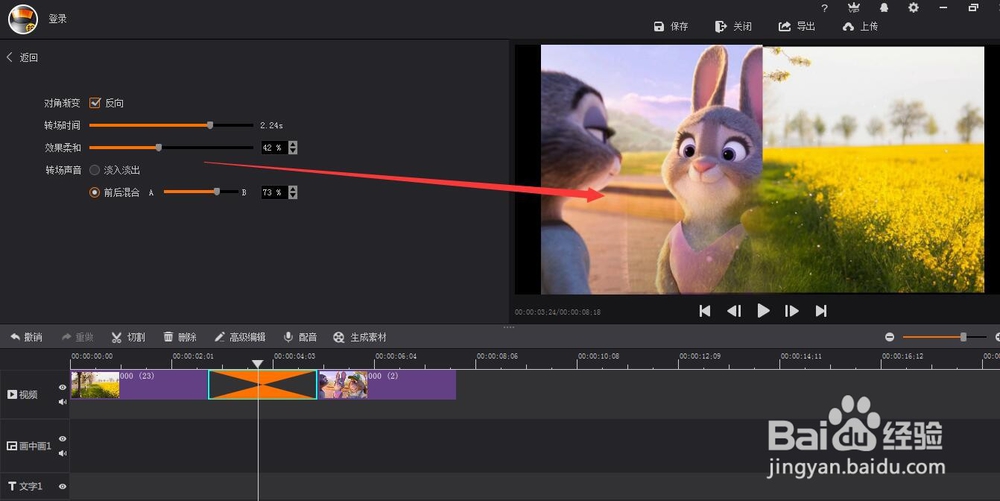The height and width of the screenshot is (501, 1000).
Task: Open the help question mark icon
Action: tap(825, 8)
